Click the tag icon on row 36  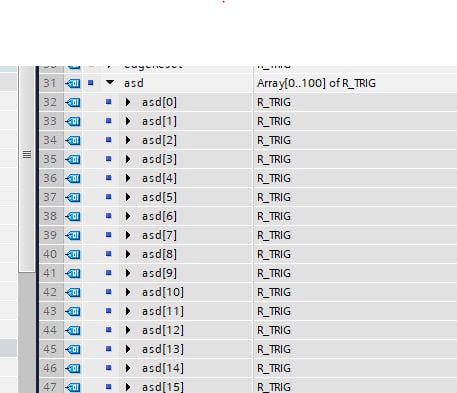pyautogui.click(x=73, y=178)
